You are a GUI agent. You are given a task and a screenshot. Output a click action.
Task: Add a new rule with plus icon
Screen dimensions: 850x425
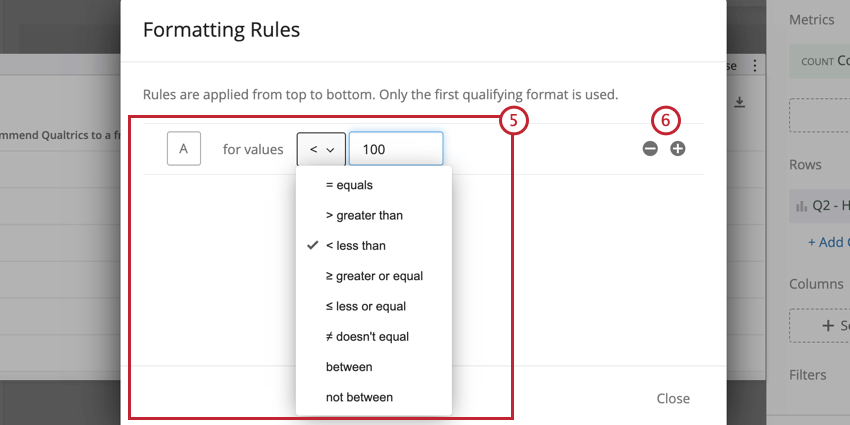point(678,149)
